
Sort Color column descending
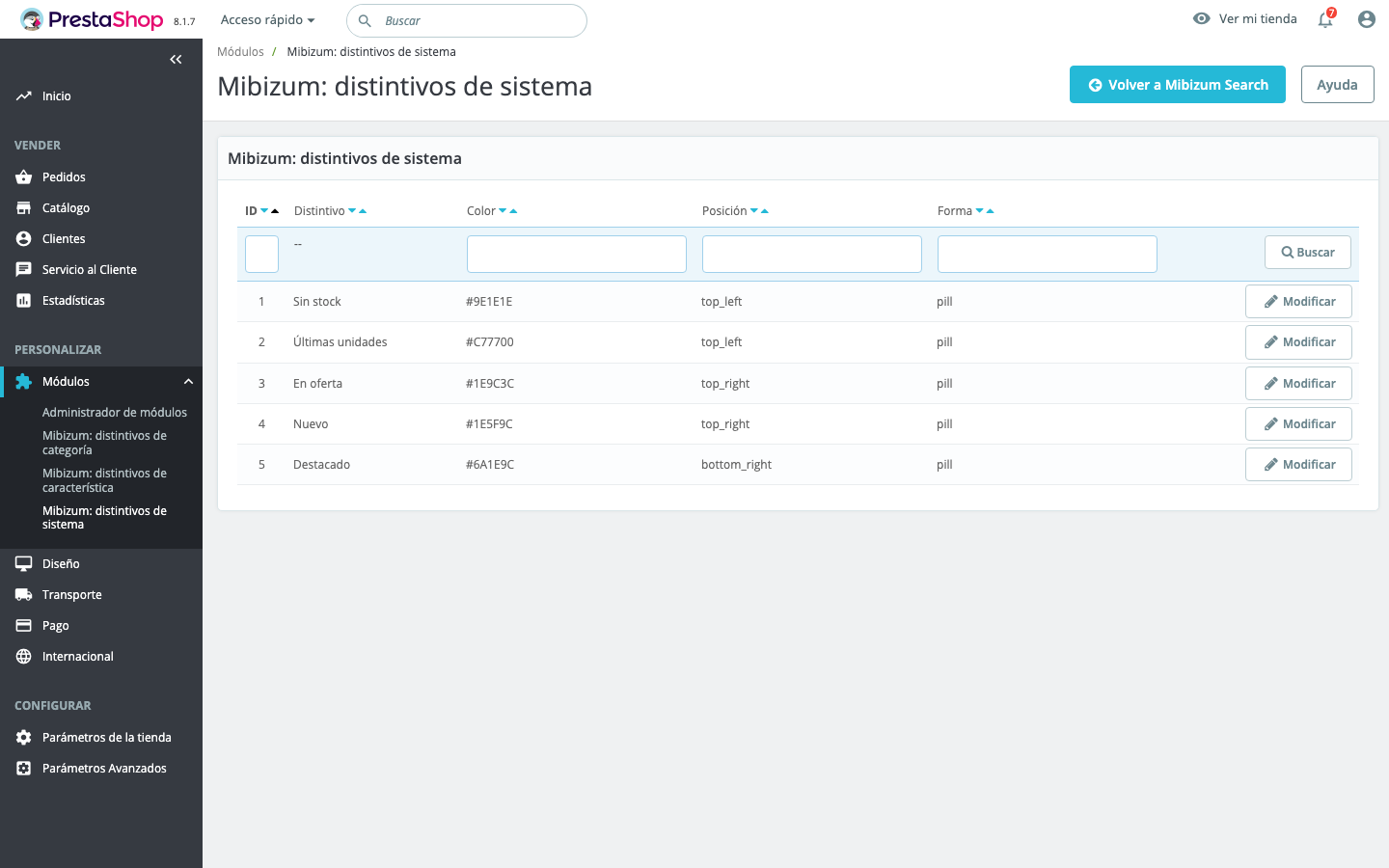coord(503,211)
